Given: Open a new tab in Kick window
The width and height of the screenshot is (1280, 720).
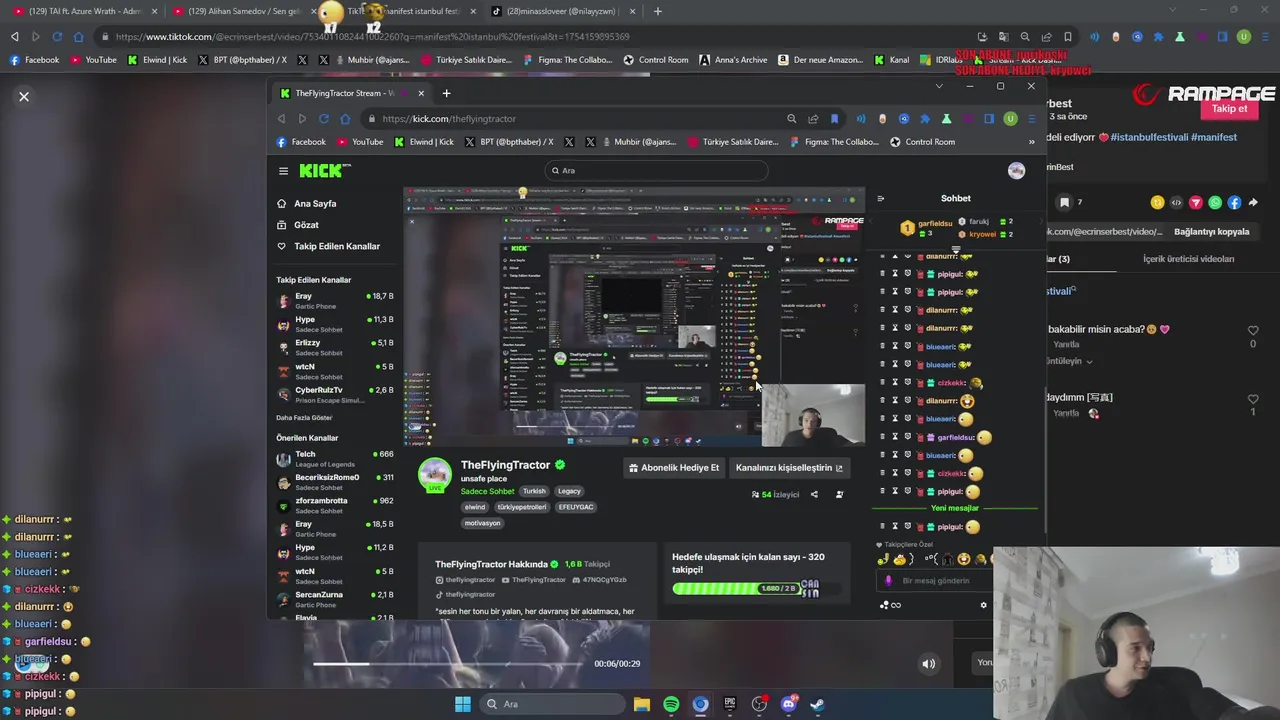Looking at the screenshot, I should [446, 93].
